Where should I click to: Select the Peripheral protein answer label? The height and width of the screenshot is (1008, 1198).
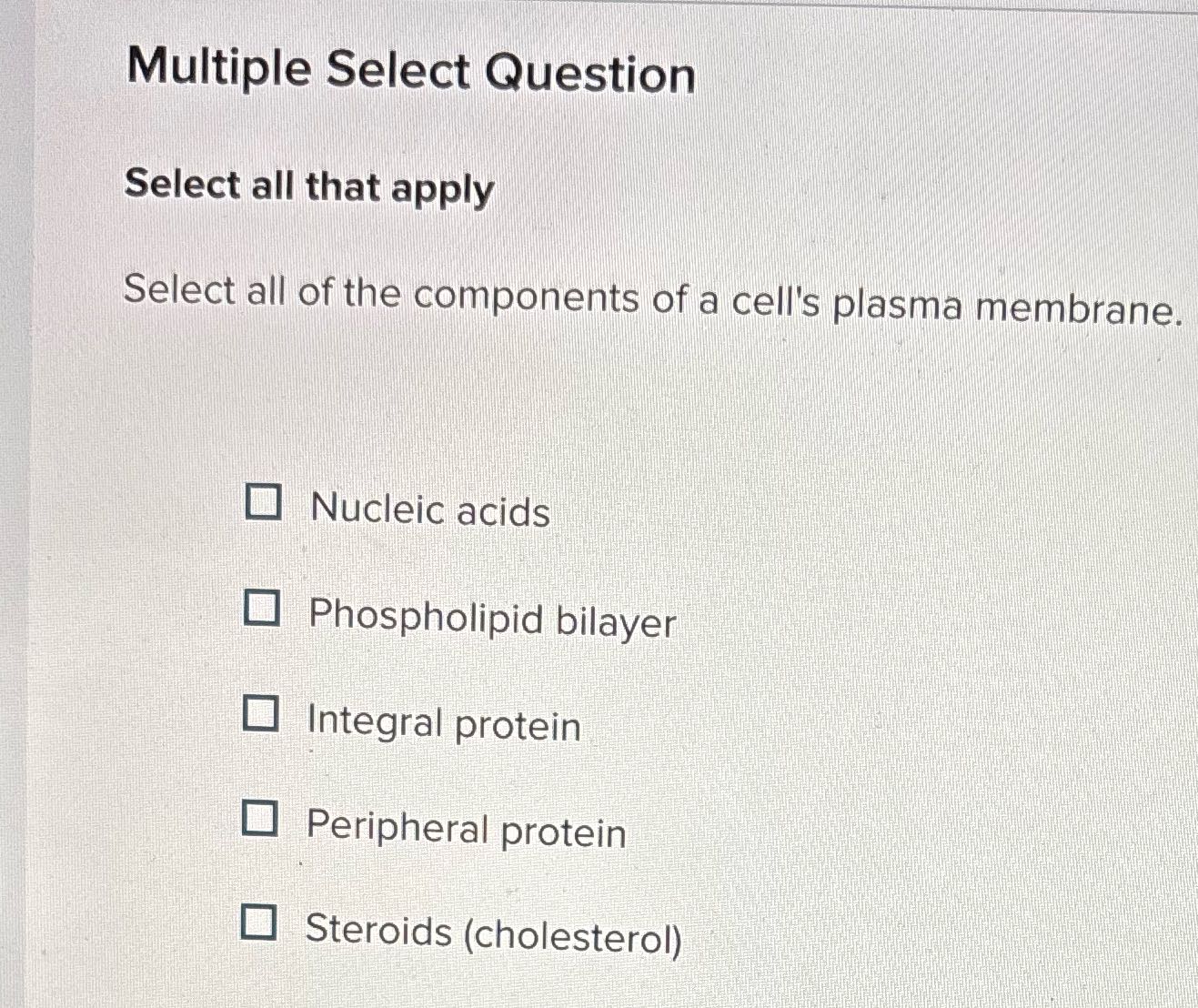point(463,831)
